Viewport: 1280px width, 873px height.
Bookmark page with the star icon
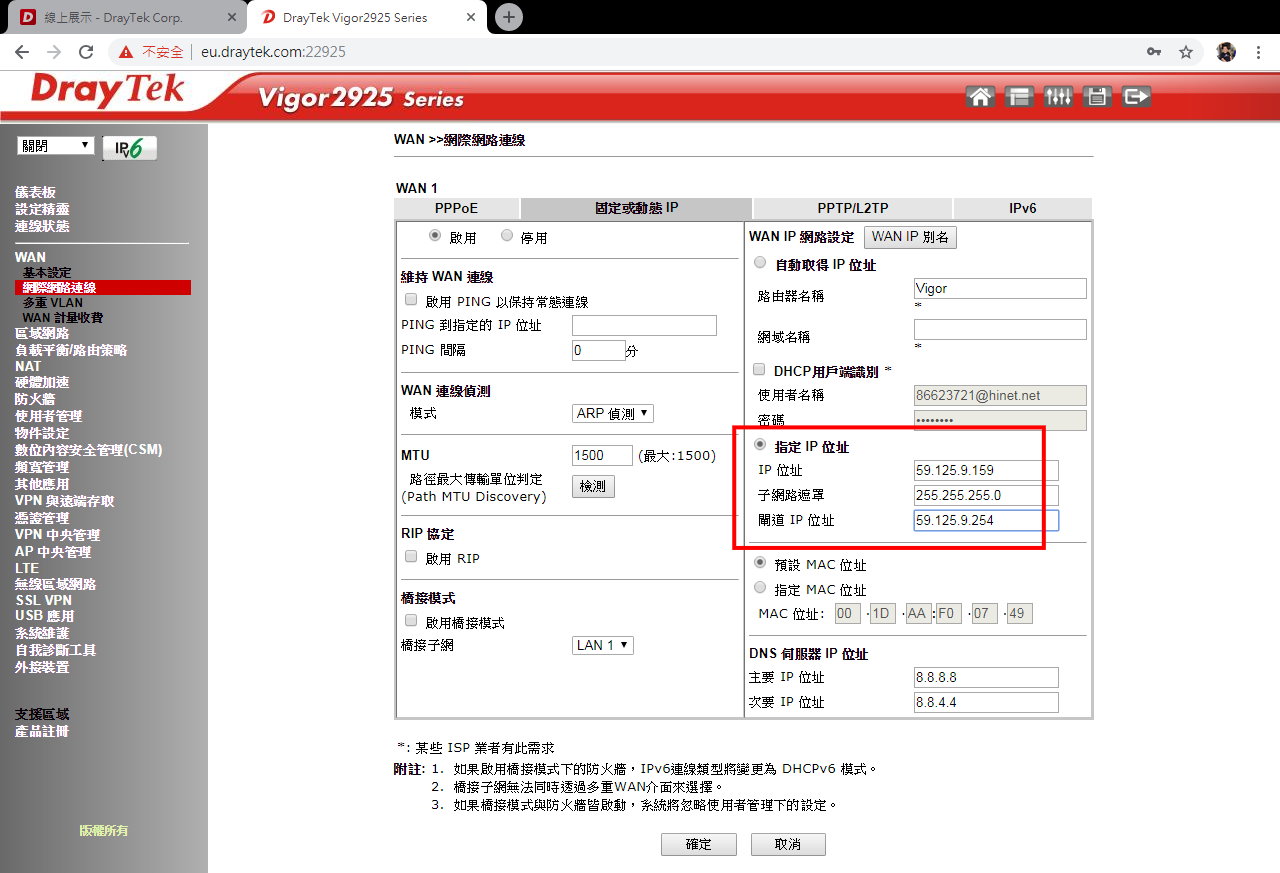point(1186,52)
